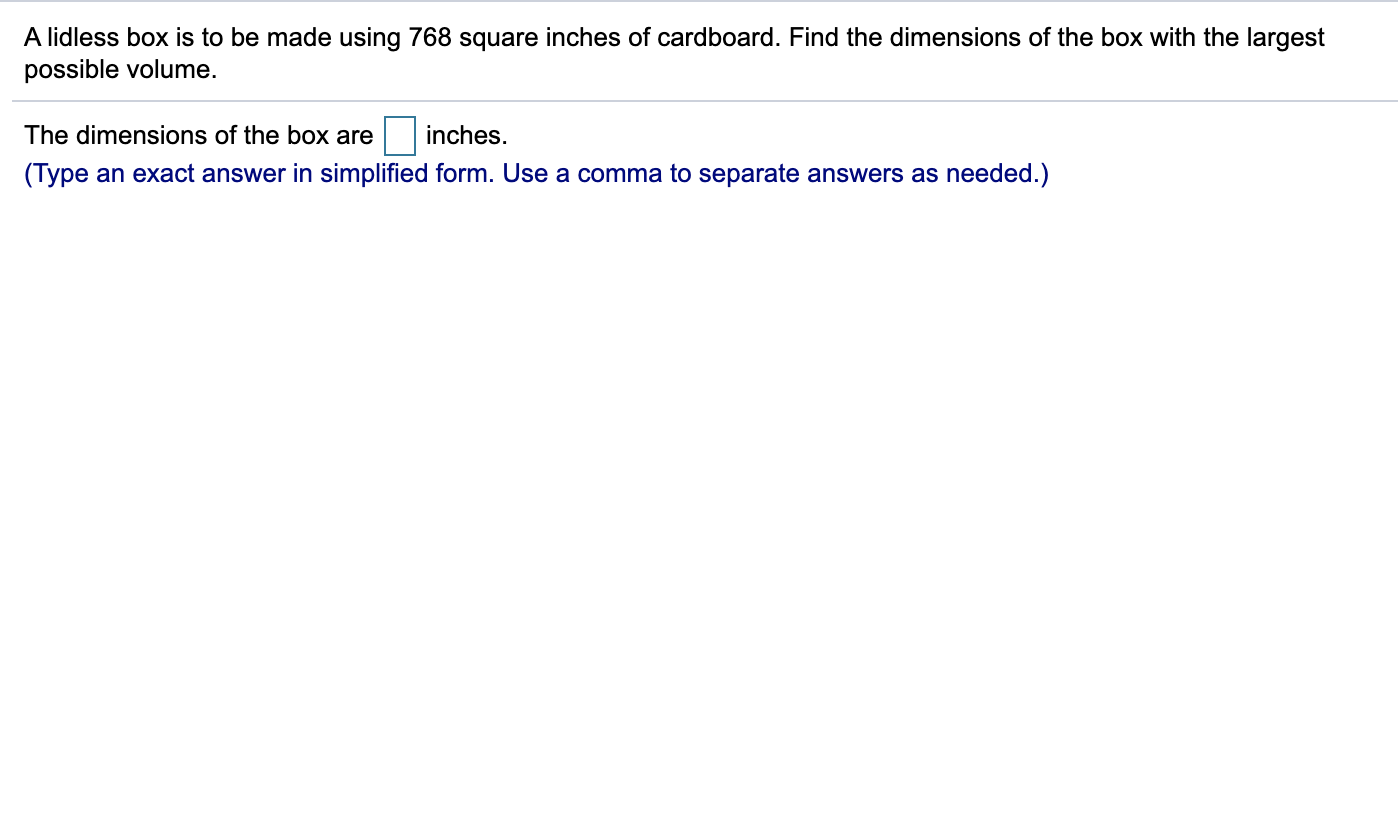Screen dimensions: 1398x834
Task: Click the word 'inches' after the answer box
Action: tap(464, 135)
